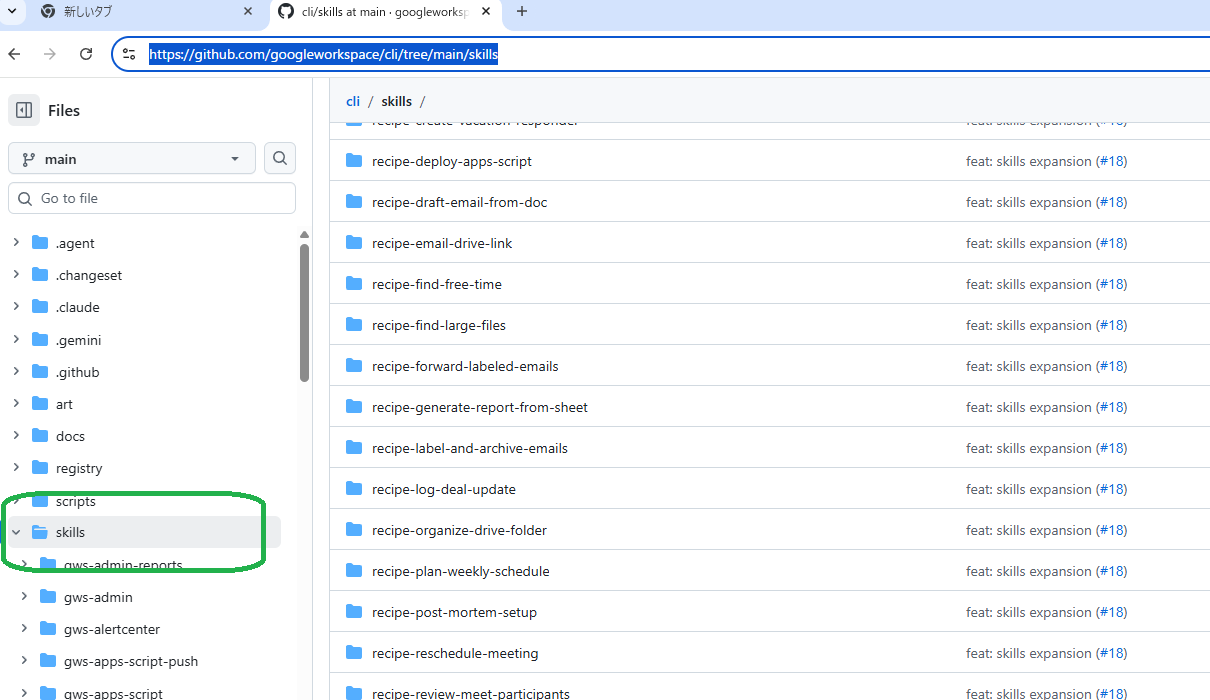Screen dimensions: 1210x700
Task: Click folder icon for recipe-find-large-files
Action: tap(353, 325)
